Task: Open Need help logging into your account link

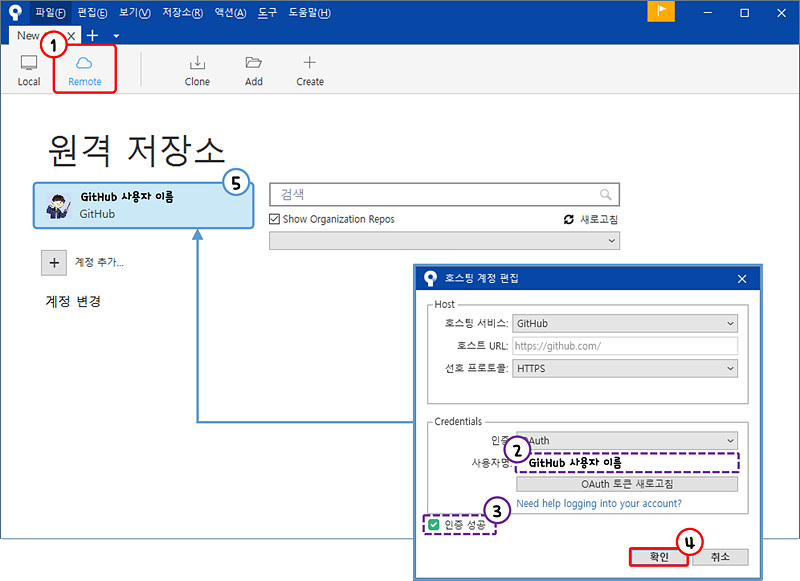Action: click(x=599, y=503)
